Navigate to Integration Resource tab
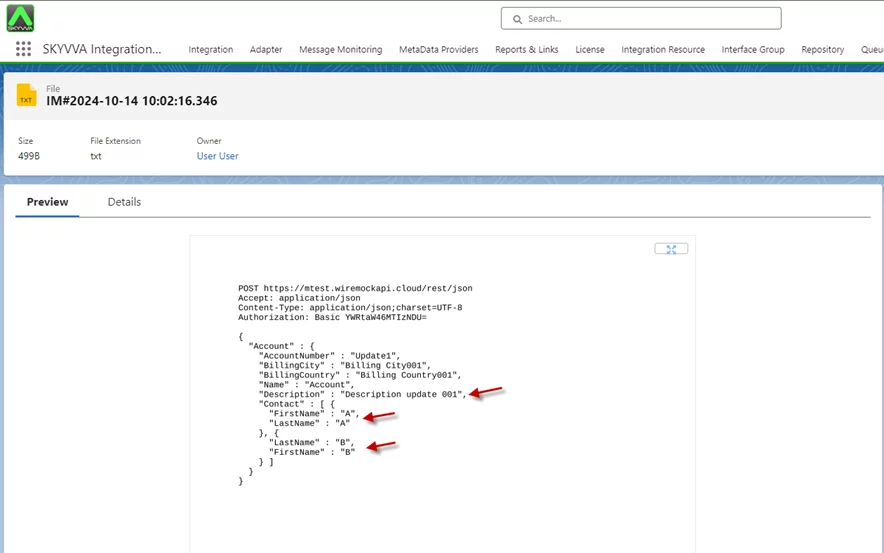Viewport: 884px width, 553px height. click(662, 50)
